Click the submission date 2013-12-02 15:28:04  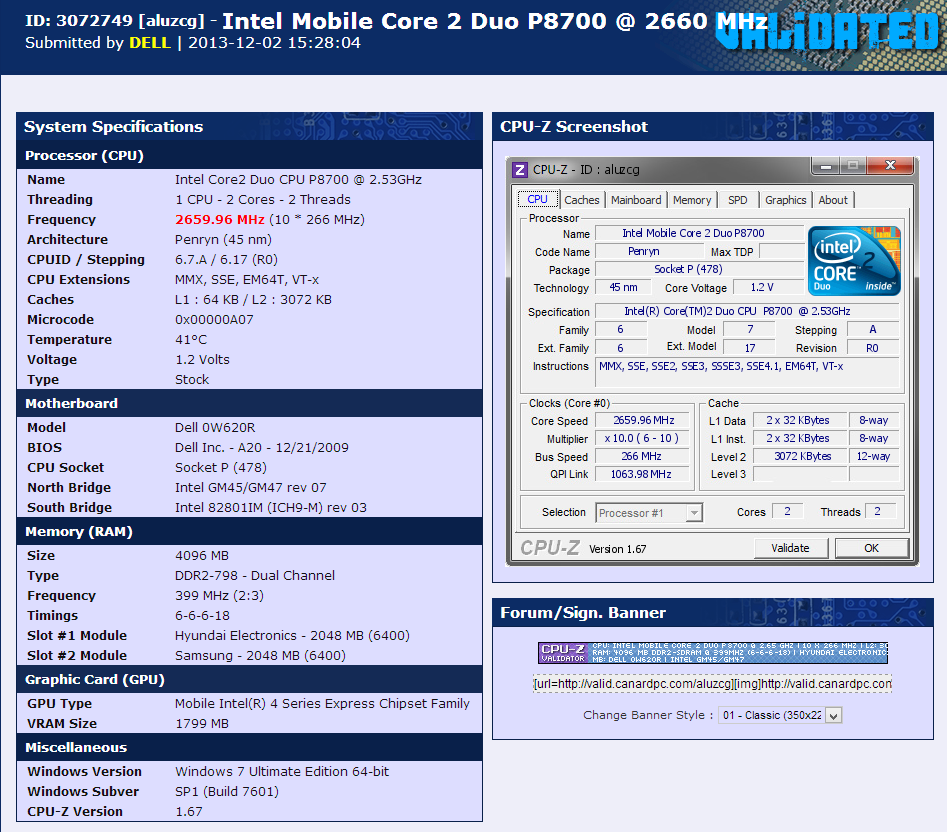pos(274,43)
